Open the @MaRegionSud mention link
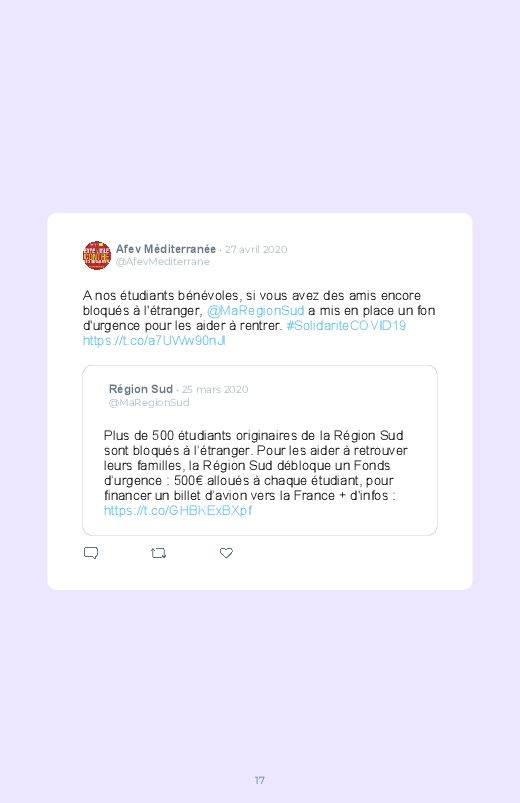Screen dimensions: 520x803 coord(255,311)
